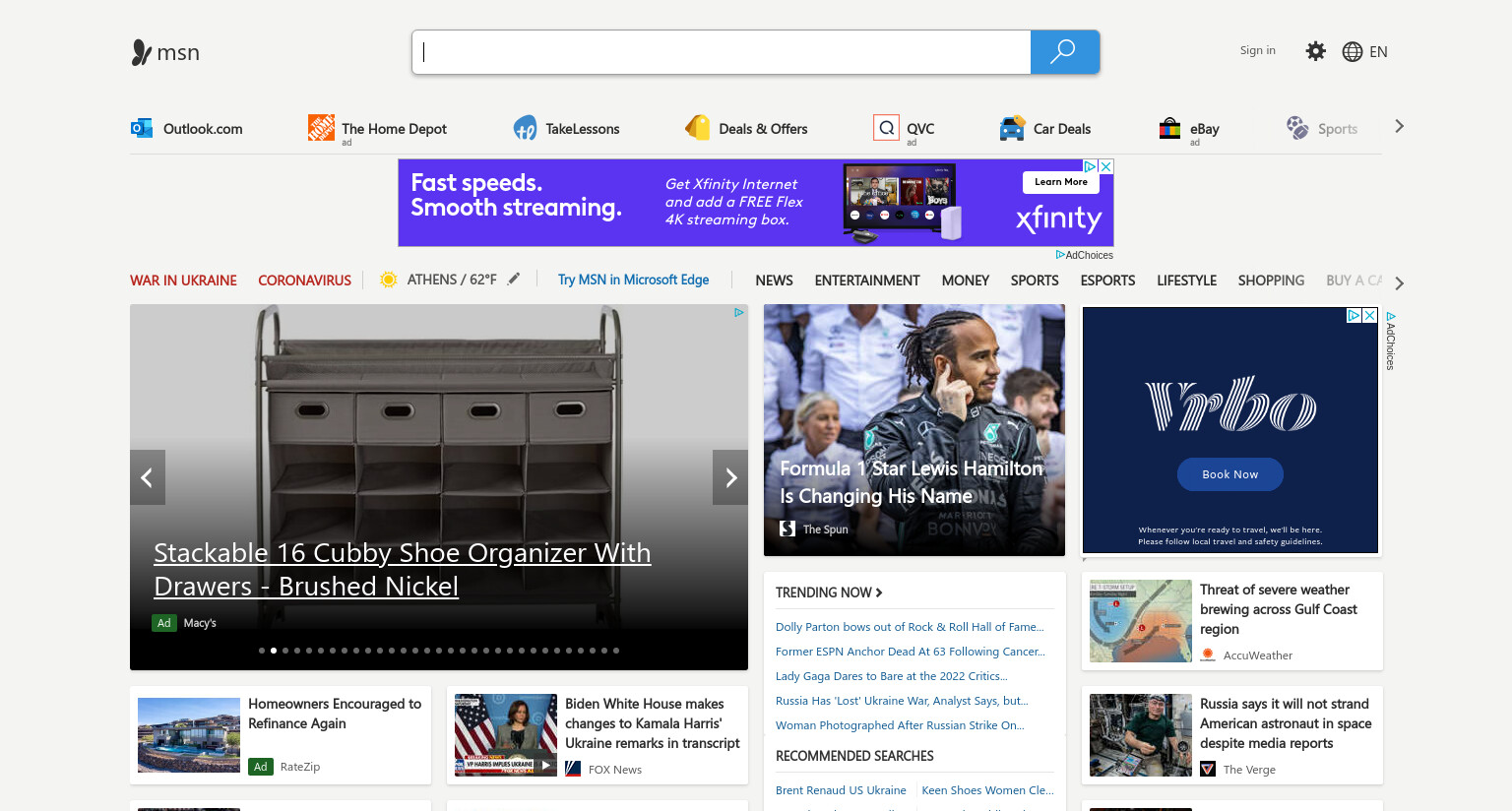Viewport: 1512px width, 811px height.
Task: Click inside the search input field
Action: click(722, 52)
